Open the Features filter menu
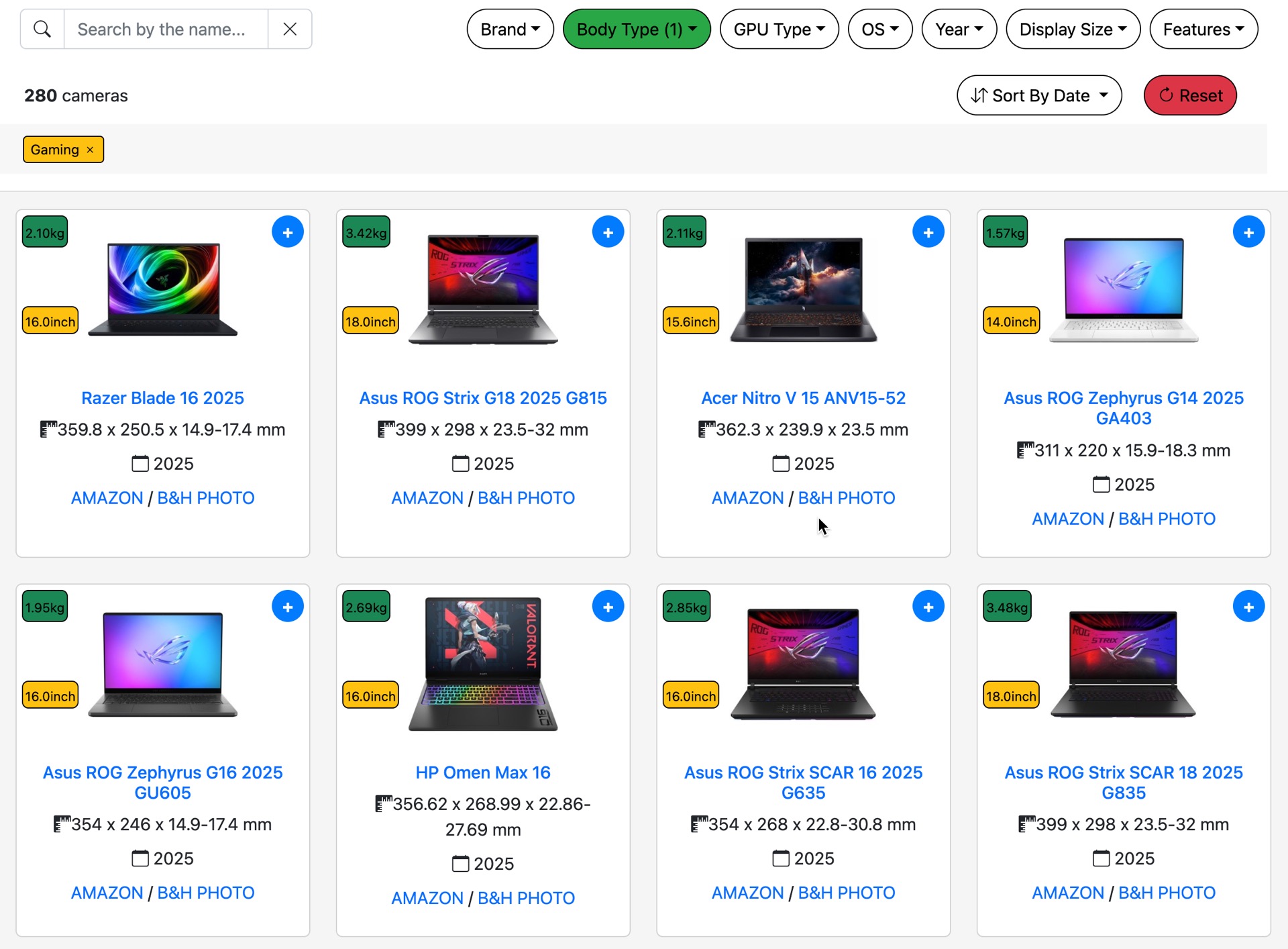 click(x=1203, y=30)
